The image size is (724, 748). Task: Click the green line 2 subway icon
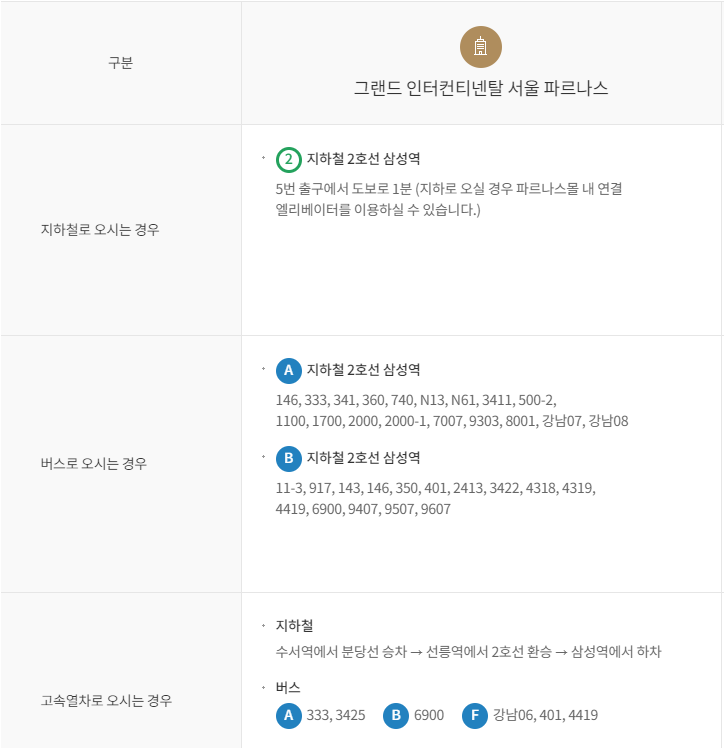click(x=289, y=159)
